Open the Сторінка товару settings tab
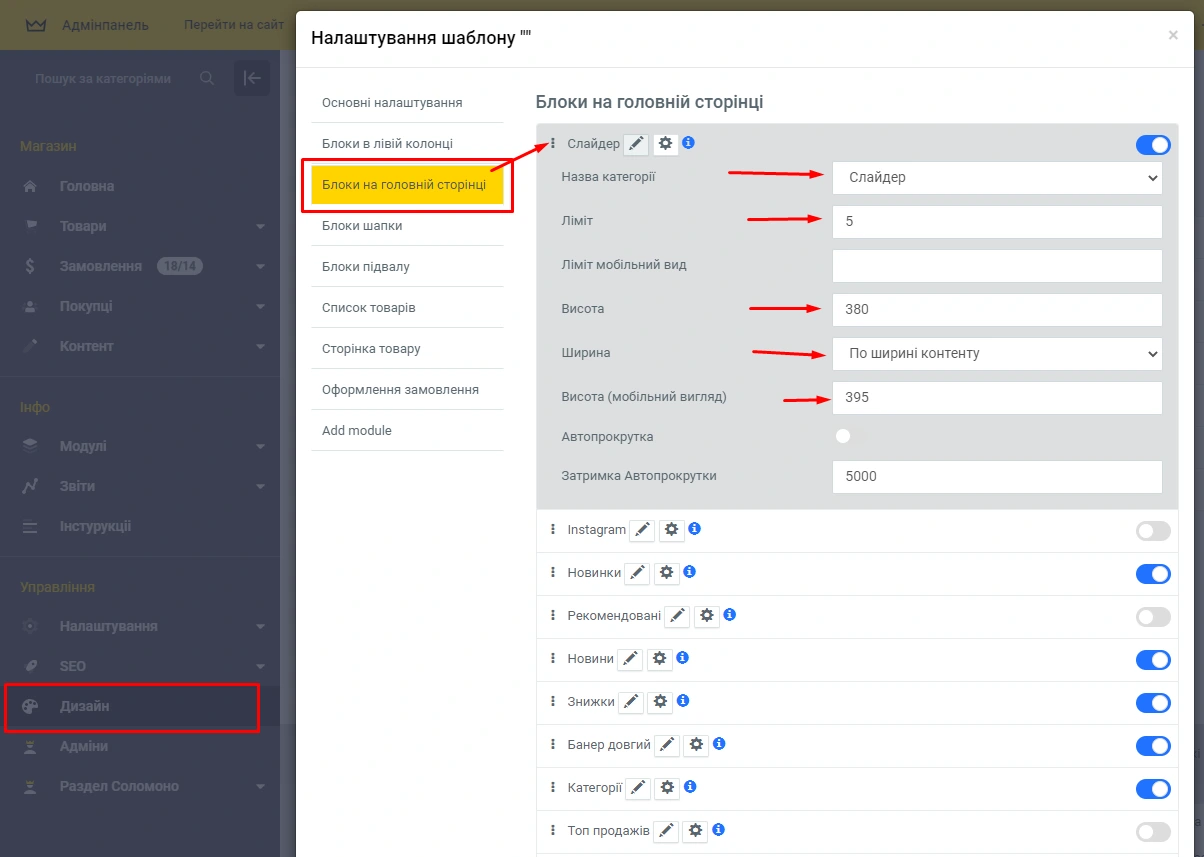The width and height of the screenshot is (1204, 857). tap(371, 349)
